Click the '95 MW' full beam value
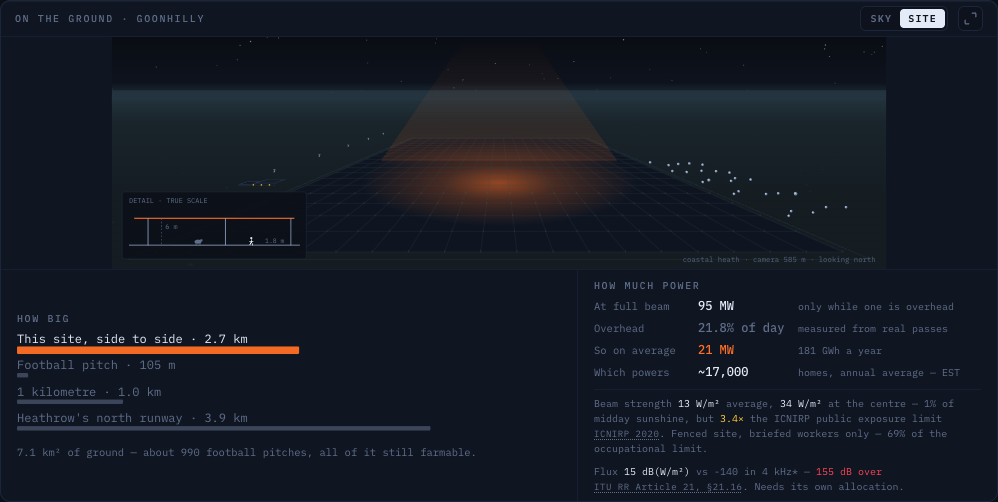 tap(715, 306)
